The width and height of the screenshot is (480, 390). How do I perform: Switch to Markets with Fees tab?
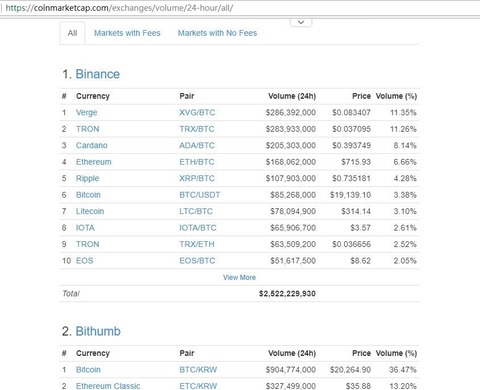(x=127, y=33)
